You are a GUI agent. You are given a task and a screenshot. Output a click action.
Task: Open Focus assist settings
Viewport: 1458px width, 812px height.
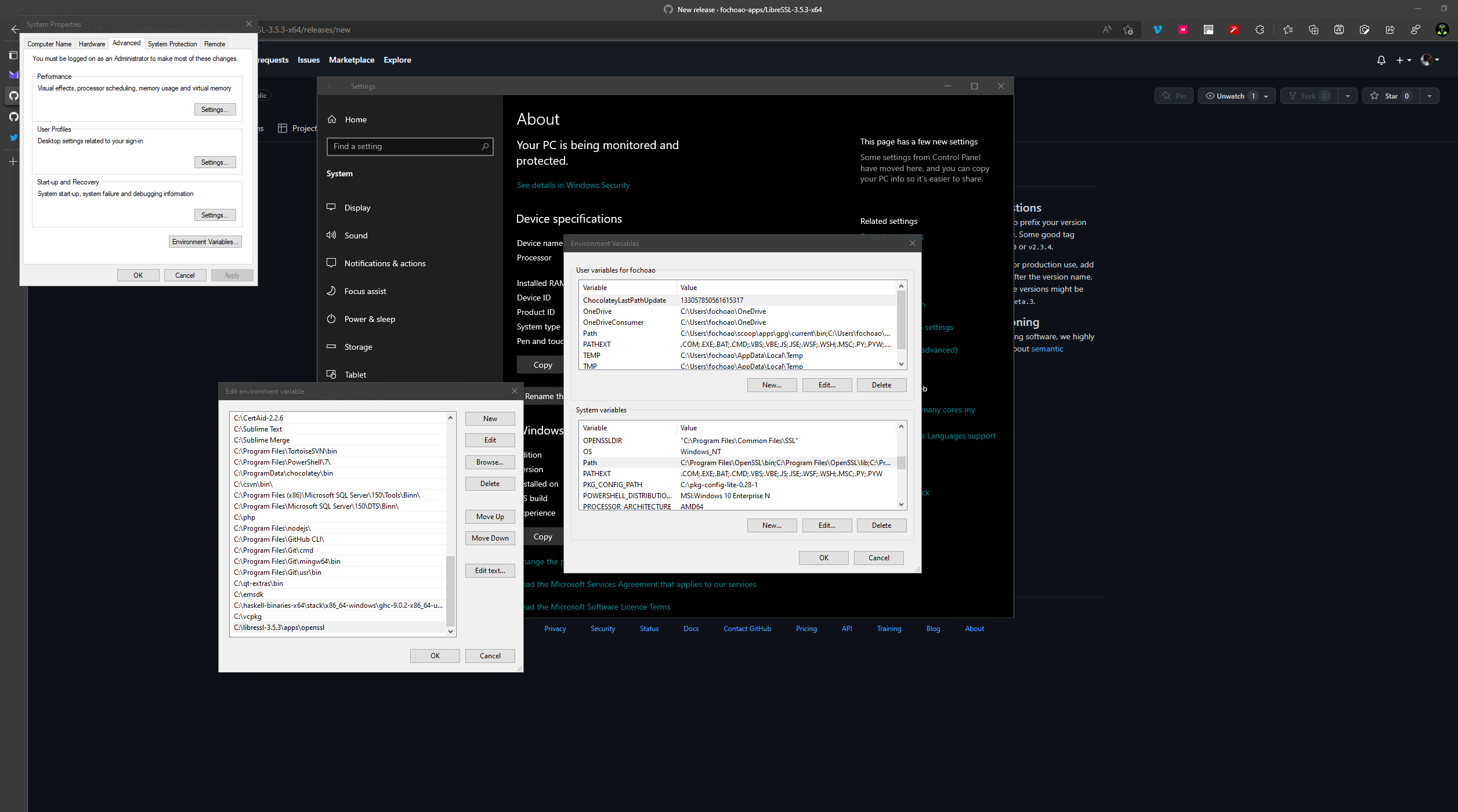(365, 291)
